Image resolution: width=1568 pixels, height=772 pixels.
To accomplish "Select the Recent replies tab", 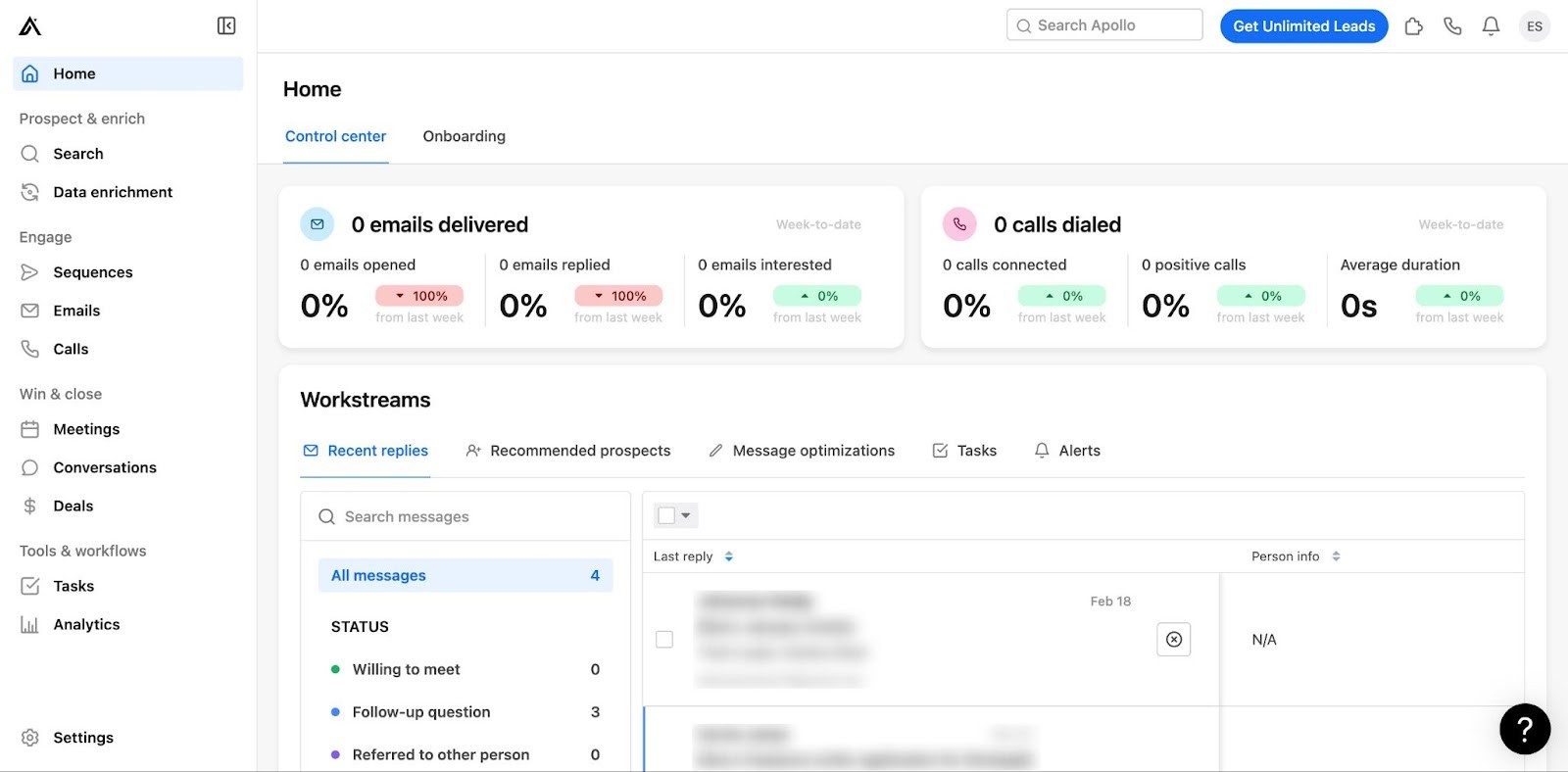I will pos(366,451).
